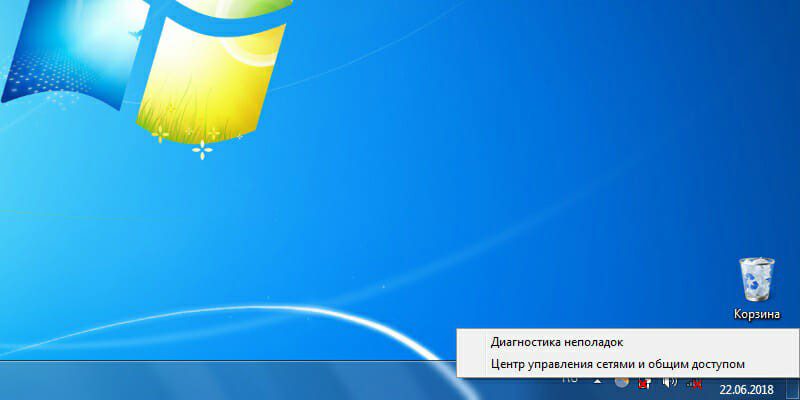Click the Show desktop button
The height and width of the screenshot is (400, 800).
click(x=793, y=388)
